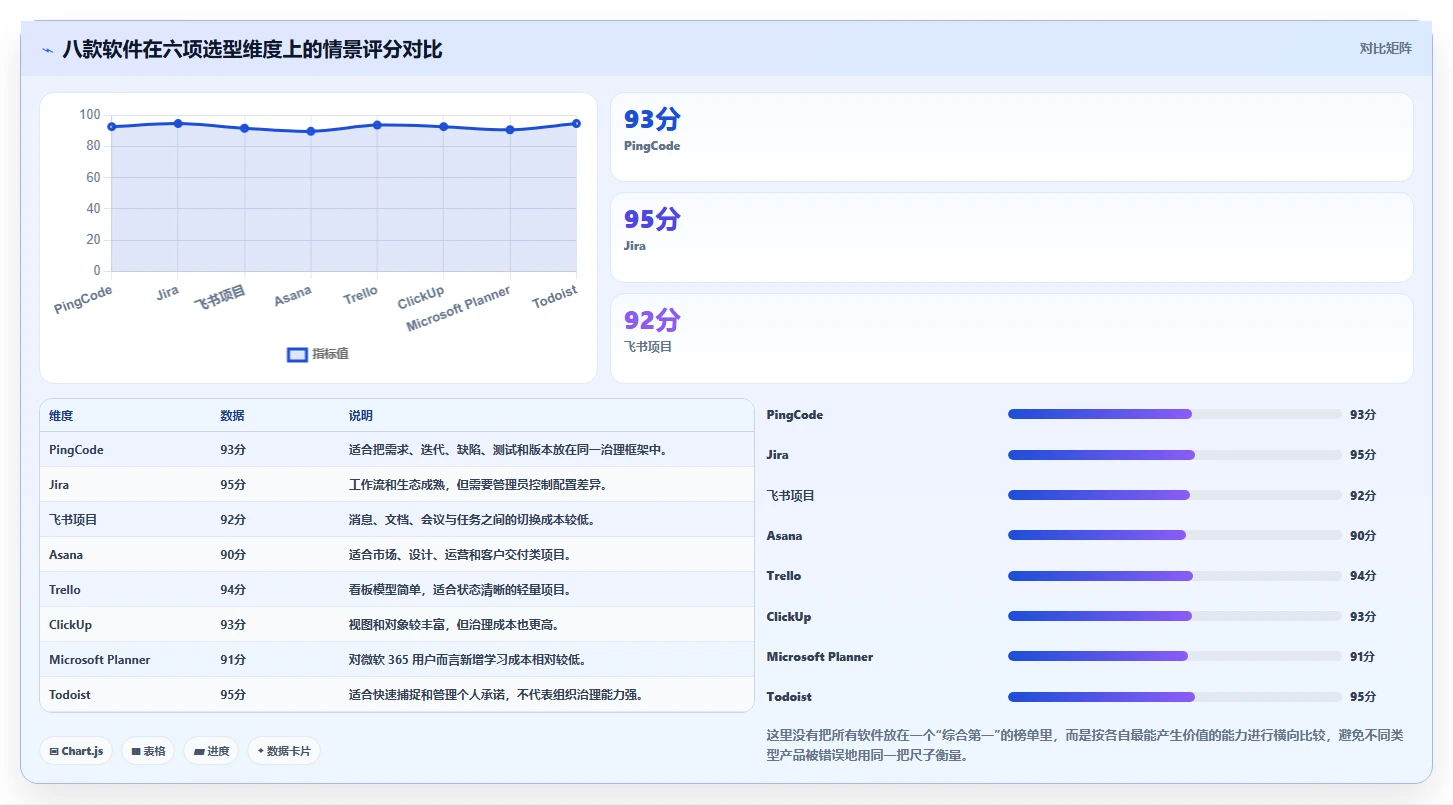This screenshot has height=805, width=1453.
Task: Click the 表格 tag chip
Action: [x=148, y=751]
